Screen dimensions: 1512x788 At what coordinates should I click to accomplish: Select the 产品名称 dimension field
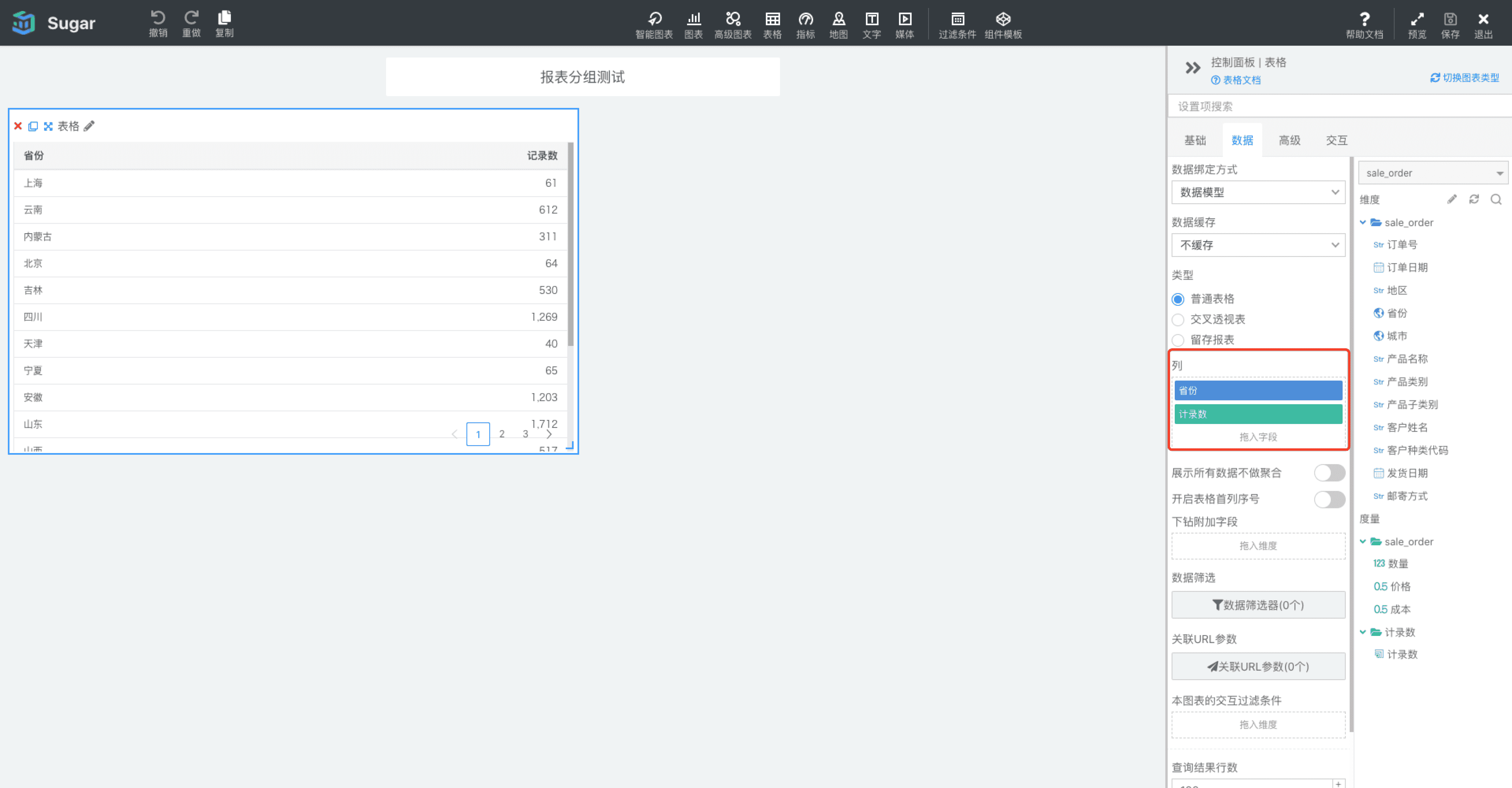tap(1401, 359)
